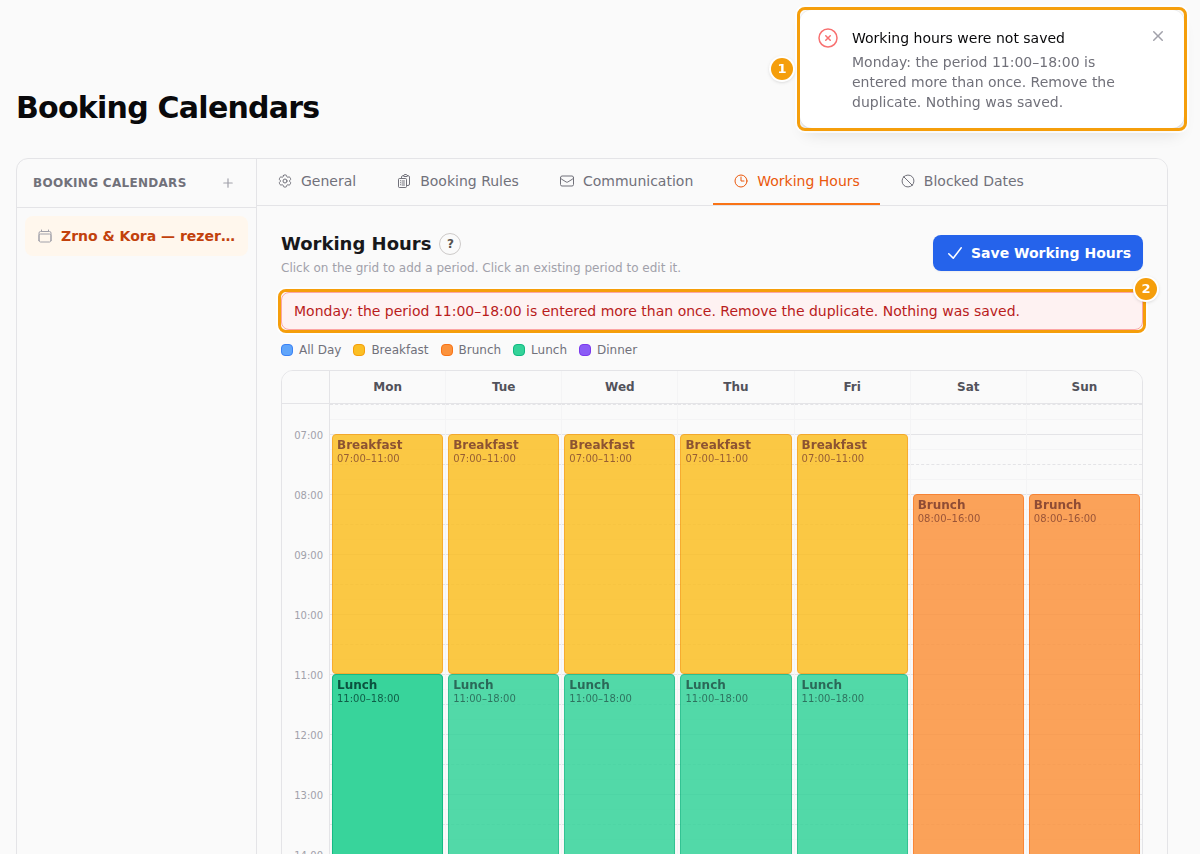Screen dimensions: 1200x854
Task: Dismiss the 'Working hours were not saved' notification
Action: 1158,36
